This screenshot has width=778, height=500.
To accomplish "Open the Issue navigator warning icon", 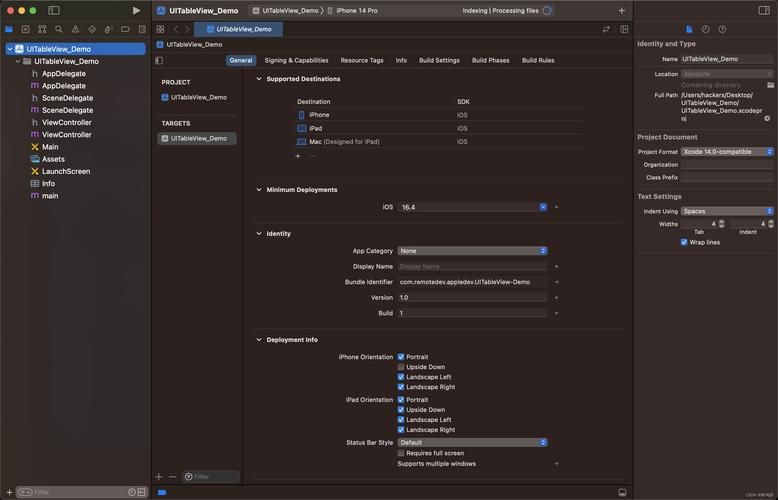I will click(x=75, y=29).
